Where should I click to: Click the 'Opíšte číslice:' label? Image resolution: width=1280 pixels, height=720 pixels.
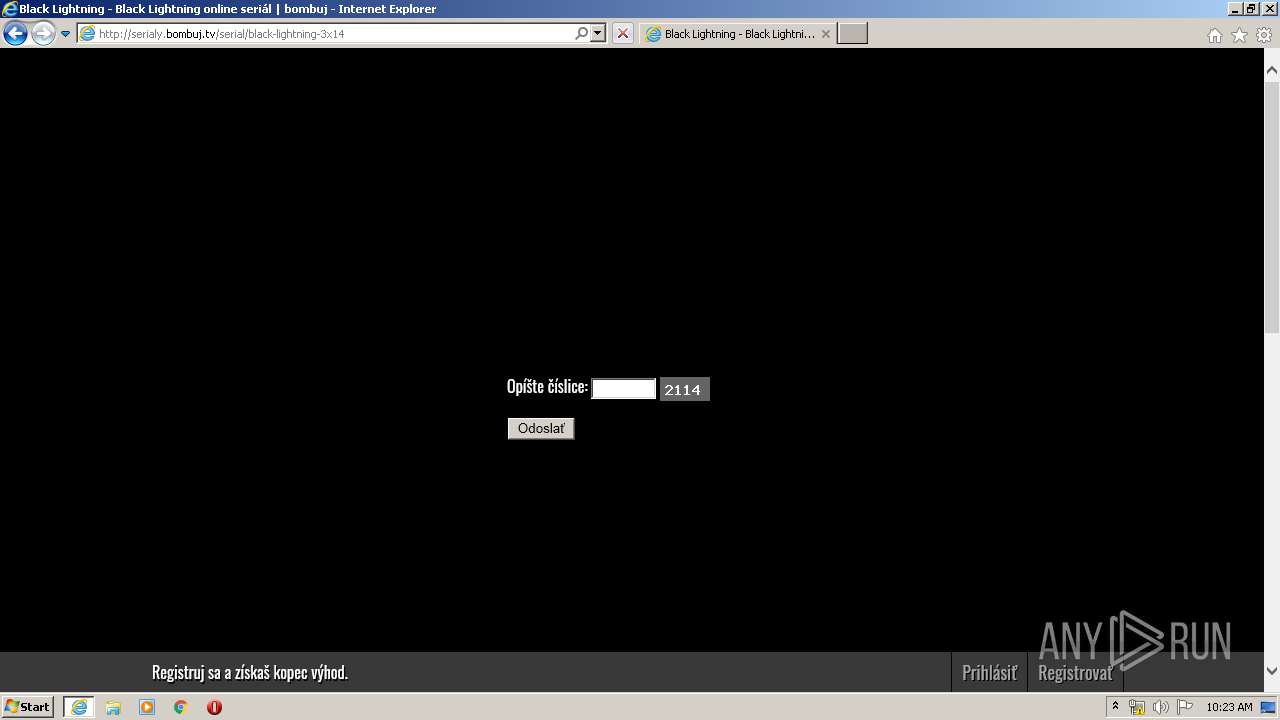(x=547, y=387)
